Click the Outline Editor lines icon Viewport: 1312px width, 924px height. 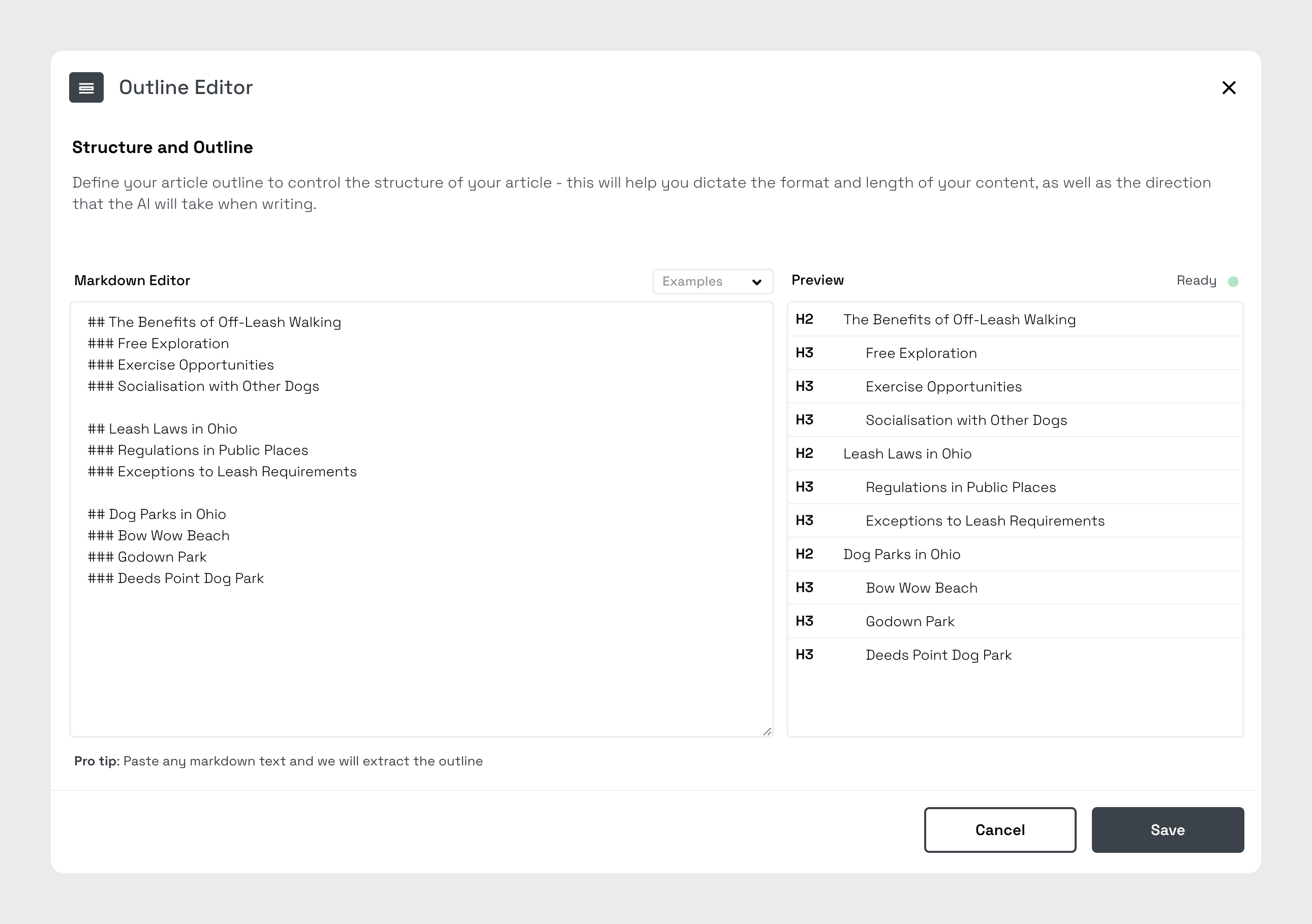tap(86, 87)
